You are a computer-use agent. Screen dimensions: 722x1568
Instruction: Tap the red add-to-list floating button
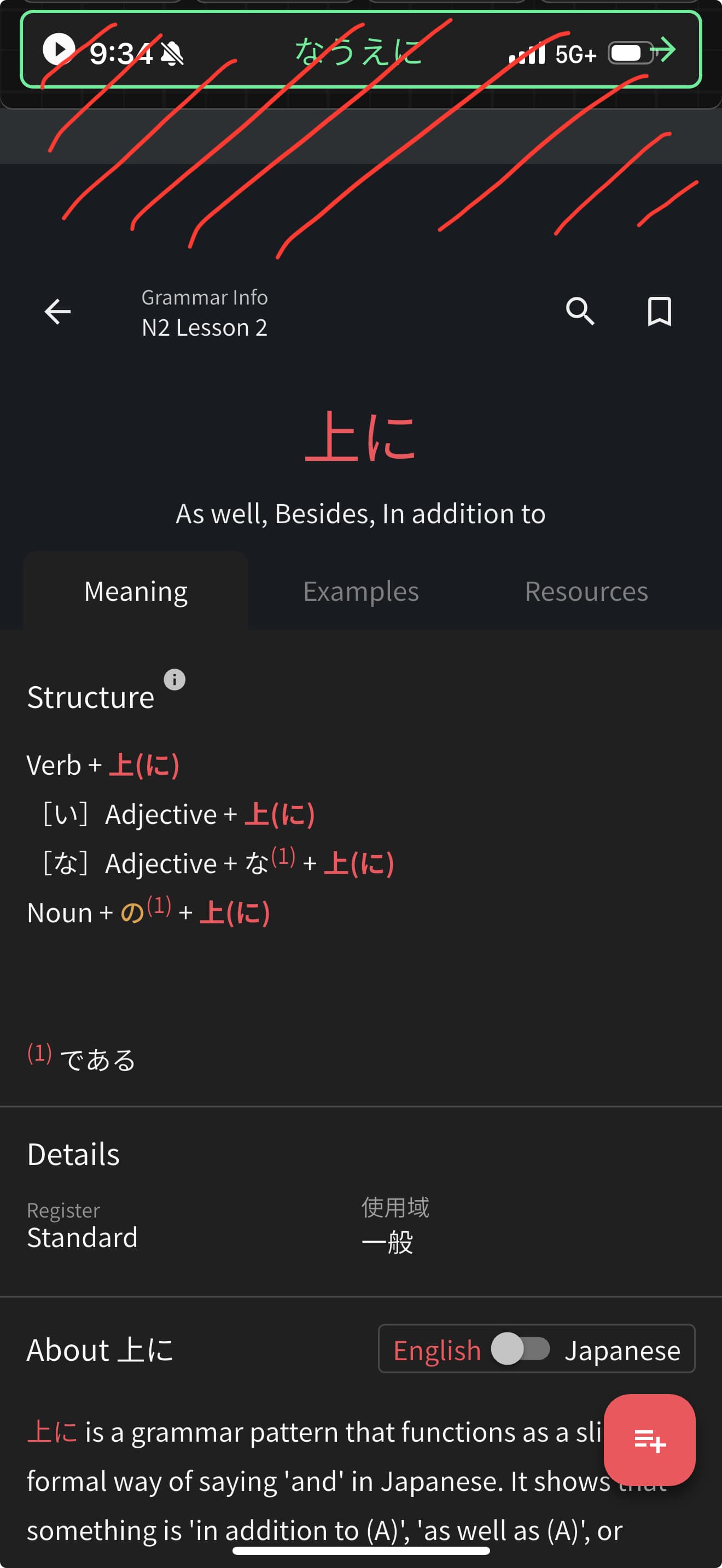coord(649,1440)
